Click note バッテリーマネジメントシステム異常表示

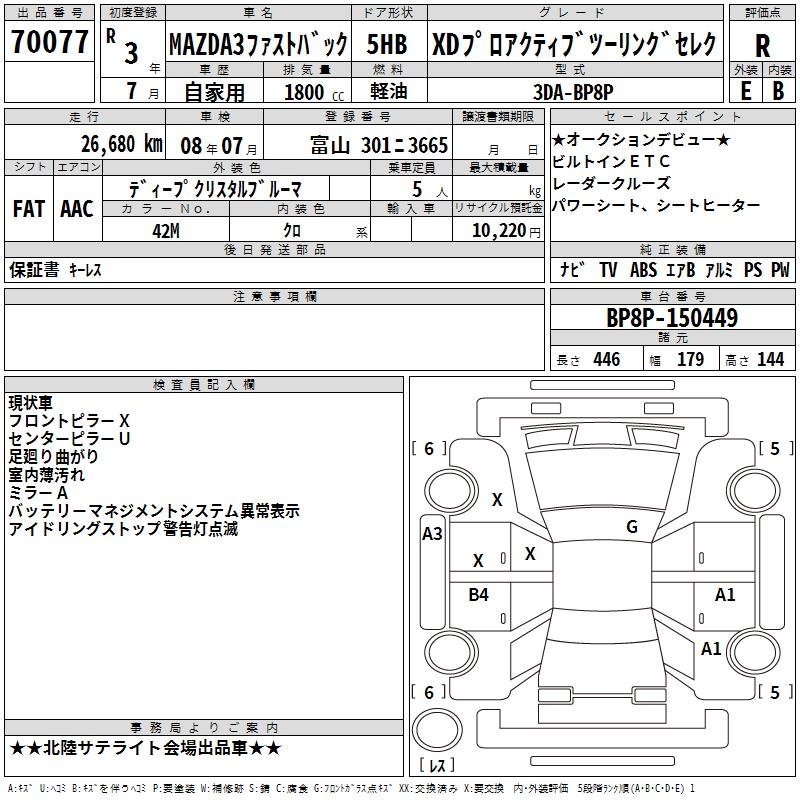(154, 511)
